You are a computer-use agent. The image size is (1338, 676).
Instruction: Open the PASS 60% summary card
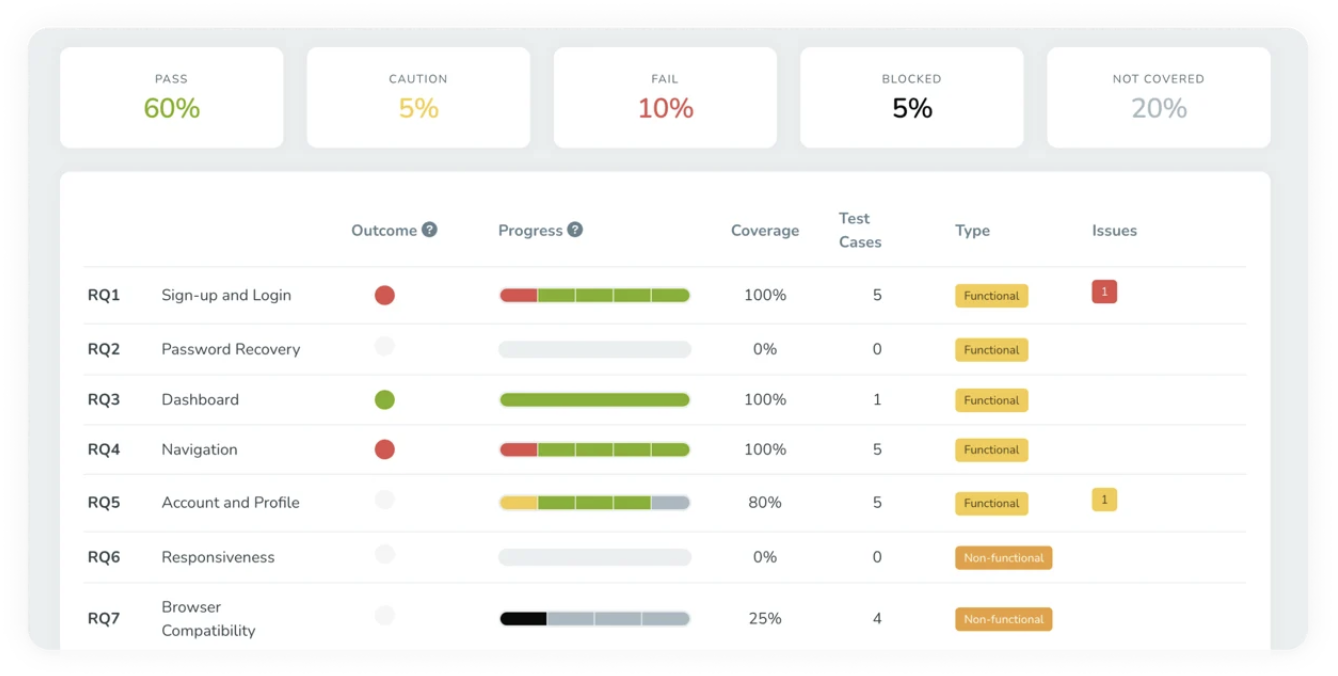172,98
